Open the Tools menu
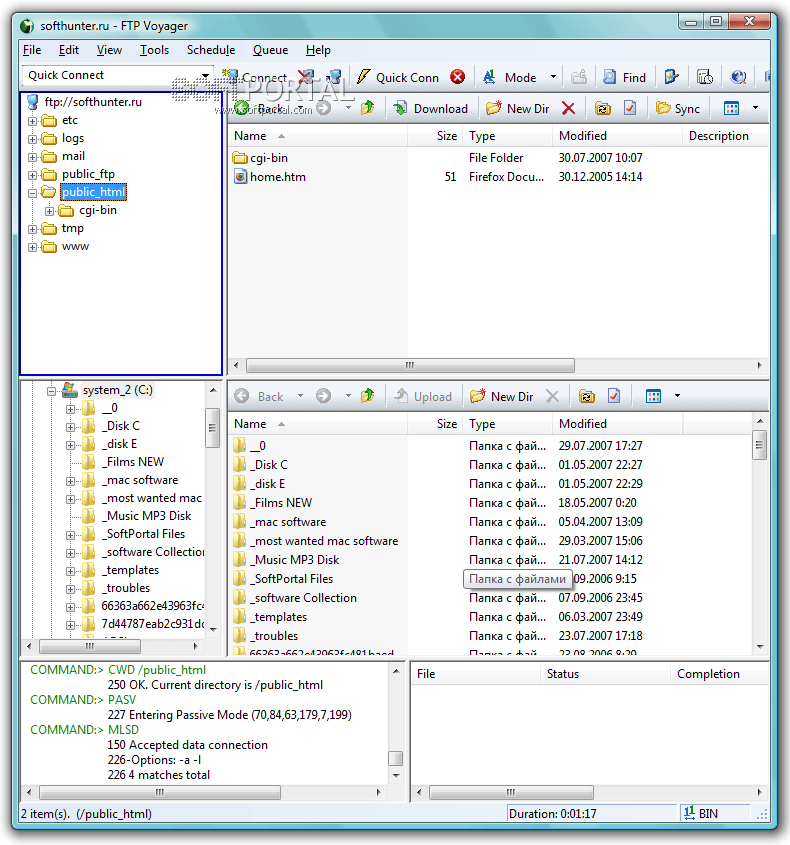The height and width of the screenshot is (845, 790). (154, 50)
